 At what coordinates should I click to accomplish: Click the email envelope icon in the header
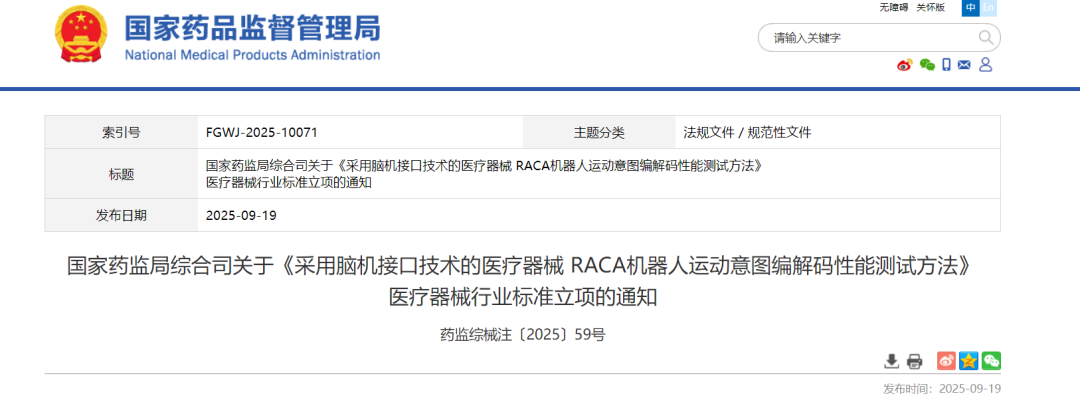point(964,65)
